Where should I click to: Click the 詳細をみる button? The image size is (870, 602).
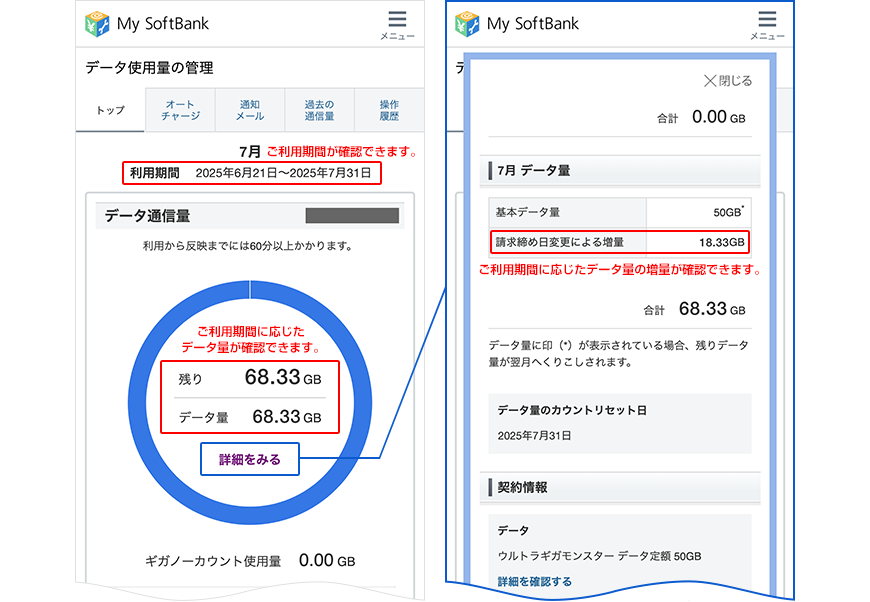click(250, 459)
